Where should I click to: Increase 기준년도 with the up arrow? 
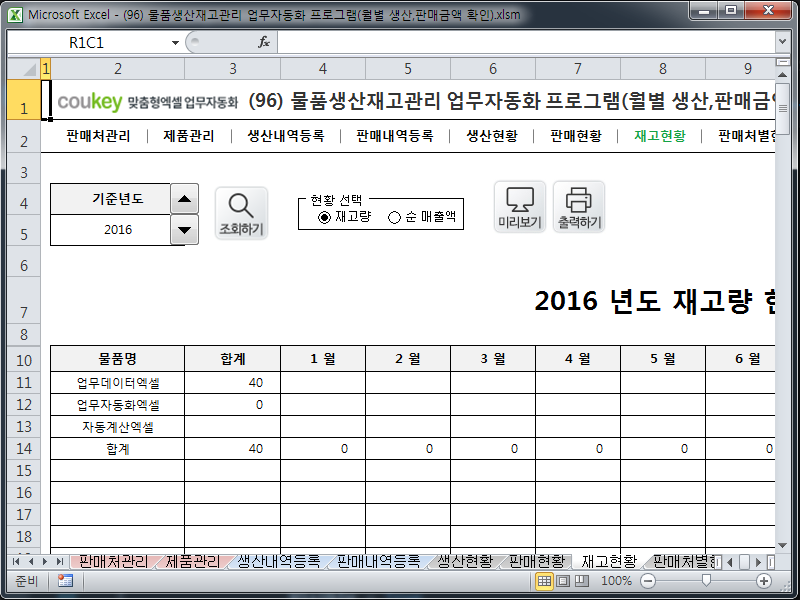click(x=184, y=199)
